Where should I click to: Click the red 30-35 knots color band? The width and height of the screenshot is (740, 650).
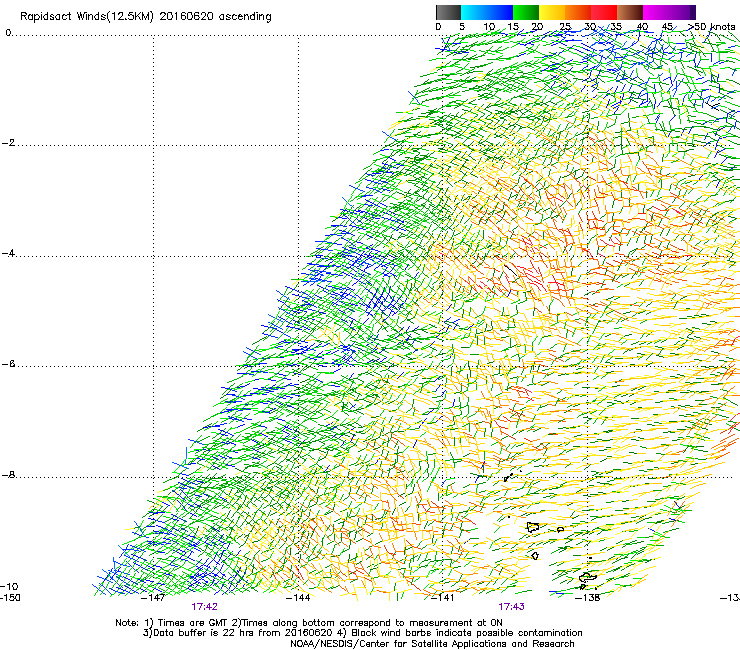click(x=604, y=12)
